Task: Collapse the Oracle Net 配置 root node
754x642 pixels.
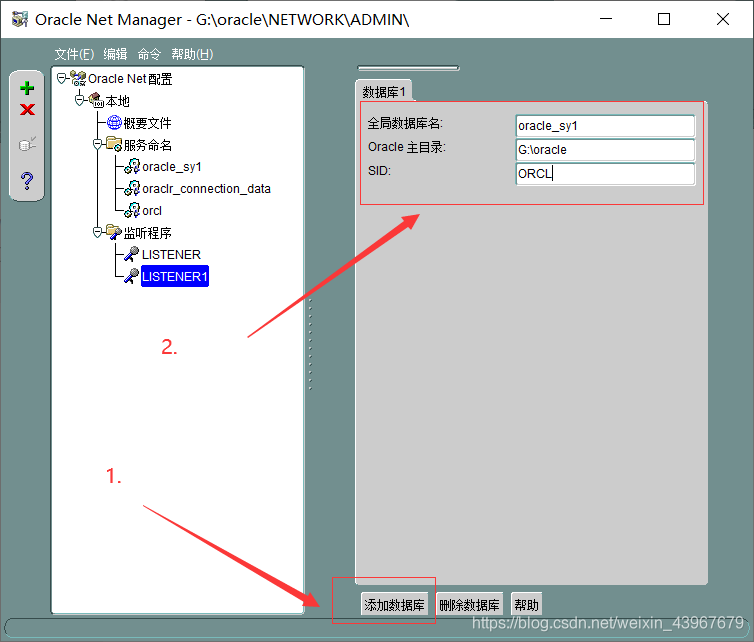Action: tap(62, 78)
